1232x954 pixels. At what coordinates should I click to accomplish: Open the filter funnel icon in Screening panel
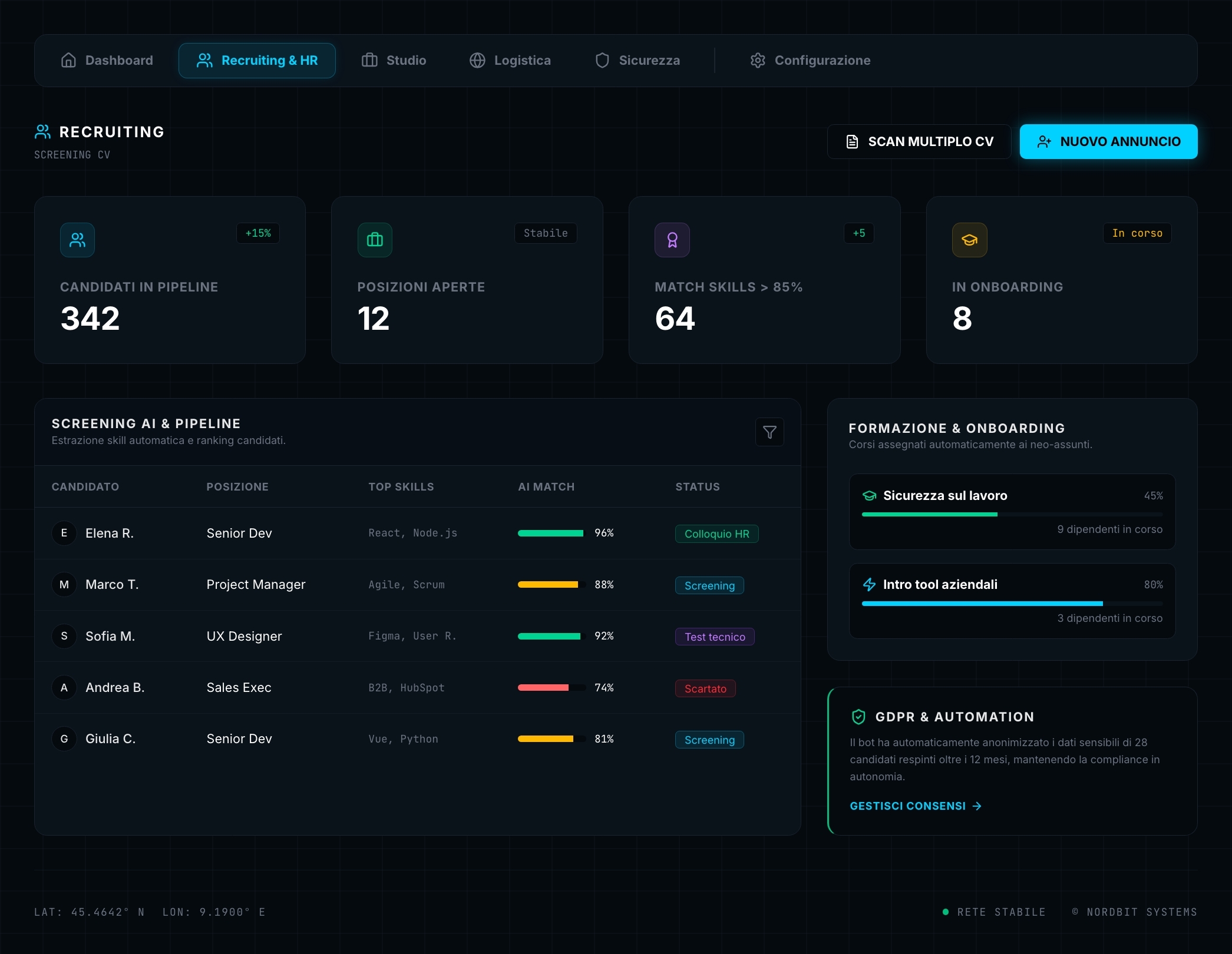769,432
